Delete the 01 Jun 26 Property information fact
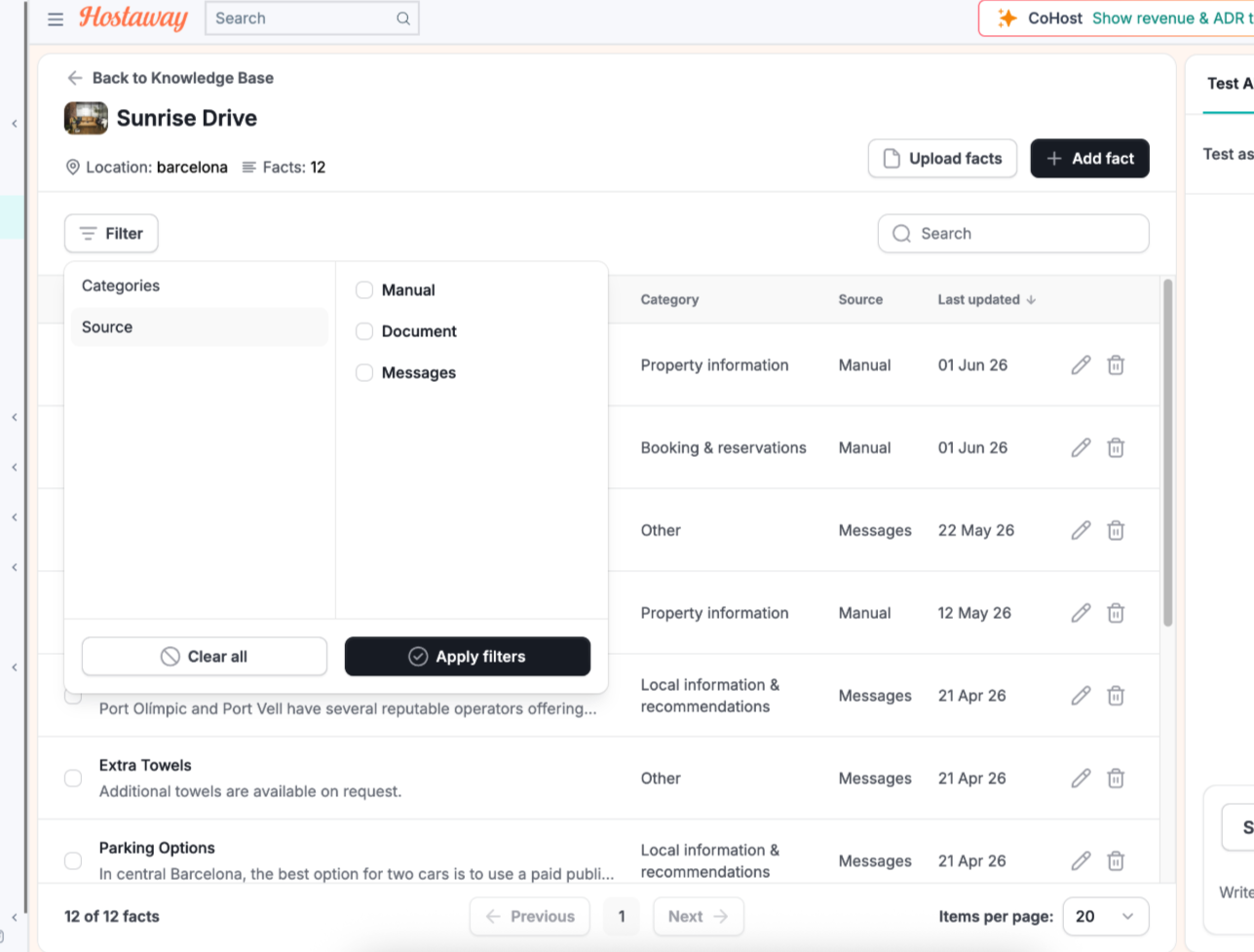 pos(1116,365)
